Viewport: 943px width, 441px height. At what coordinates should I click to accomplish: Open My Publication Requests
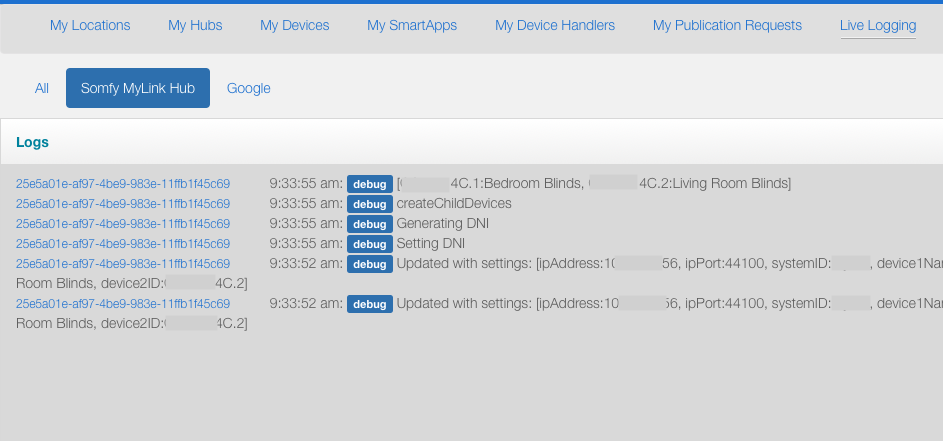click(727, 25)
